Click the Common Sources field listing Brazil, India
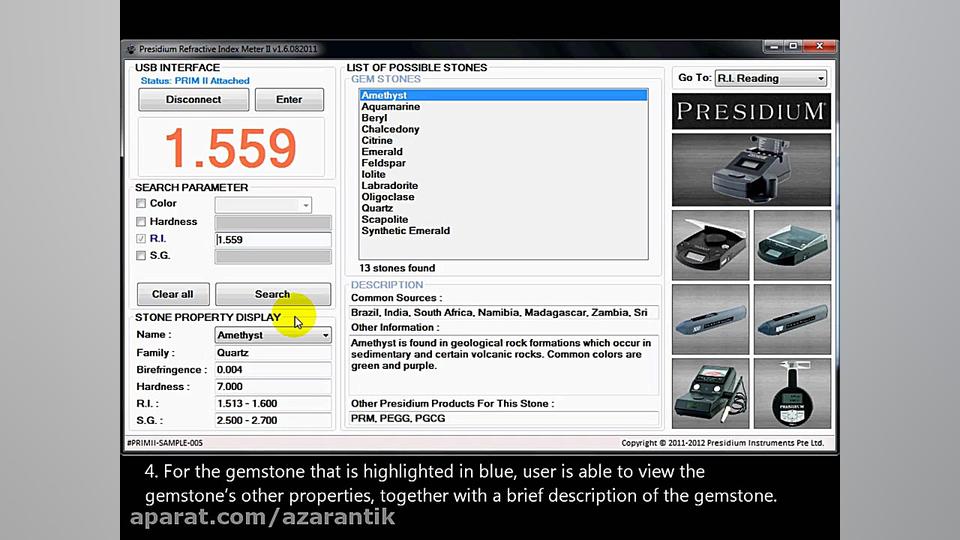The image size is (960, 540). click(x=503, y=312)
